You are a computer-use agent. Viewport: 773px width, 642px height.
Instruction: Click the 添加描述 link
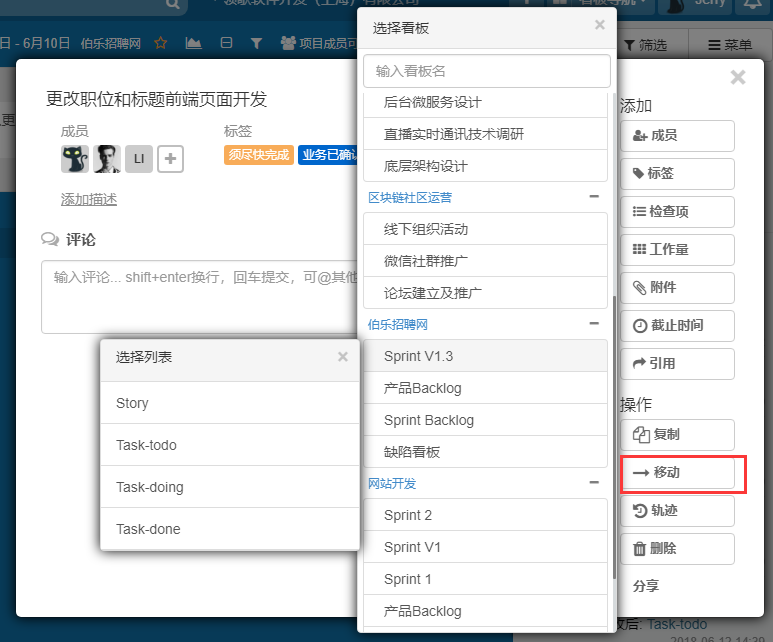click(89, 199)
